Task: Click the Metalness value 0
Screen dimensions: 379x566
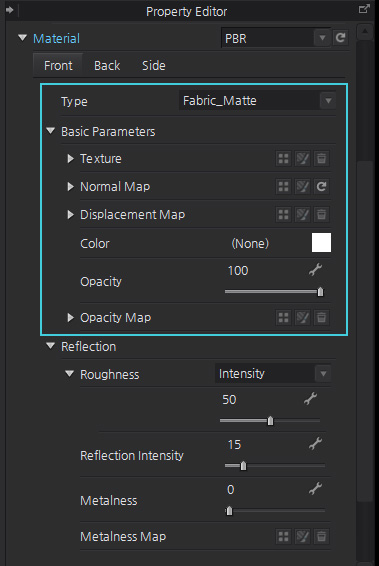Action: (x=231, y=490)
